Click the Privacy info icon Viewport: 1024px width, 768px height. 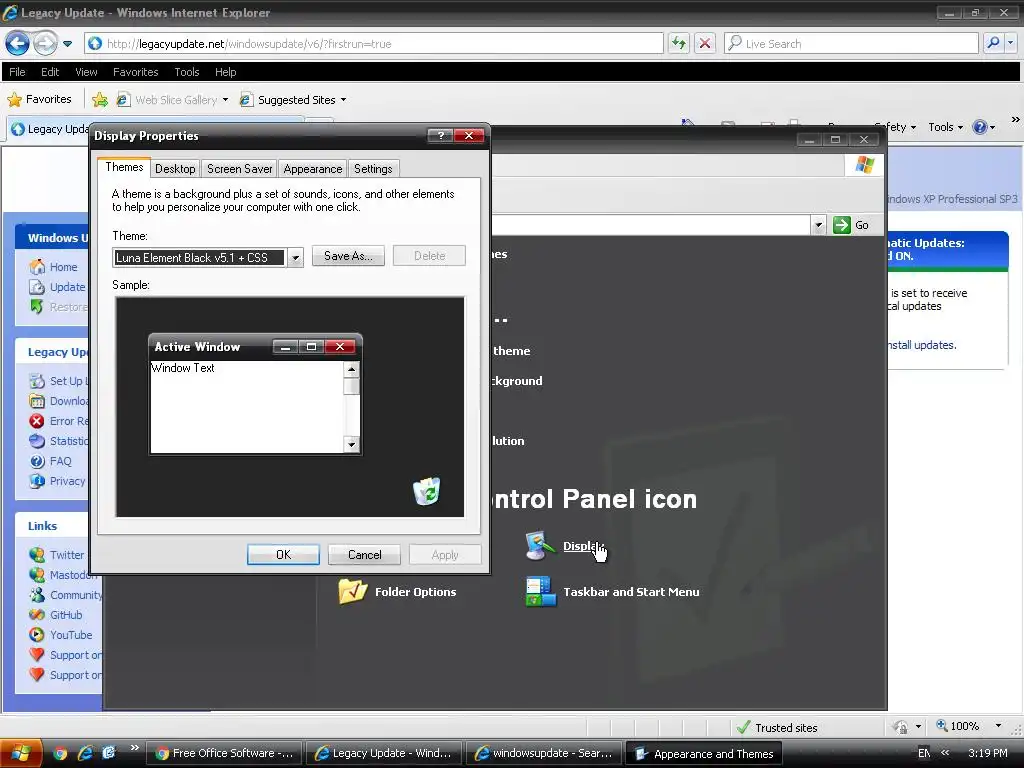[37, 481]
